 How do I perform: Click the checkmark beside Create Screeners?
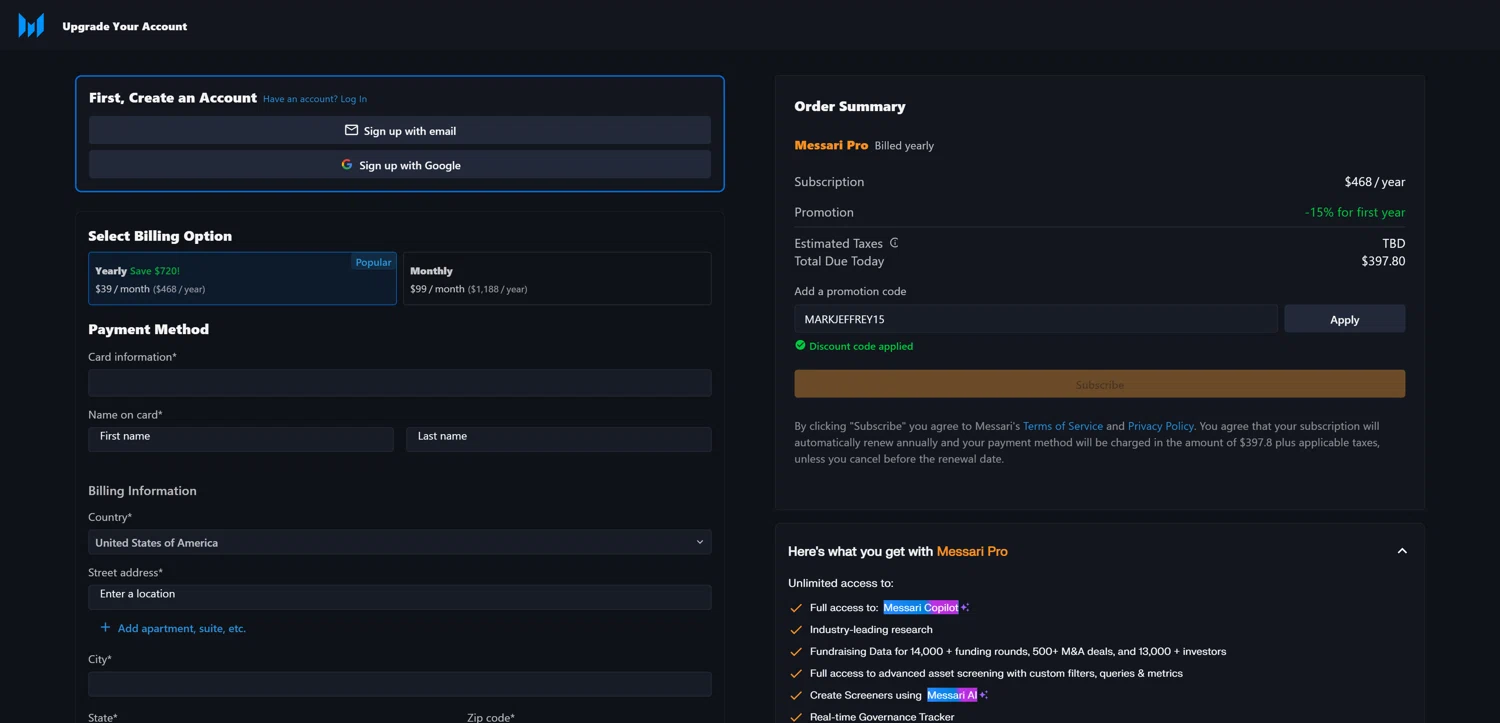click(796, 696)
